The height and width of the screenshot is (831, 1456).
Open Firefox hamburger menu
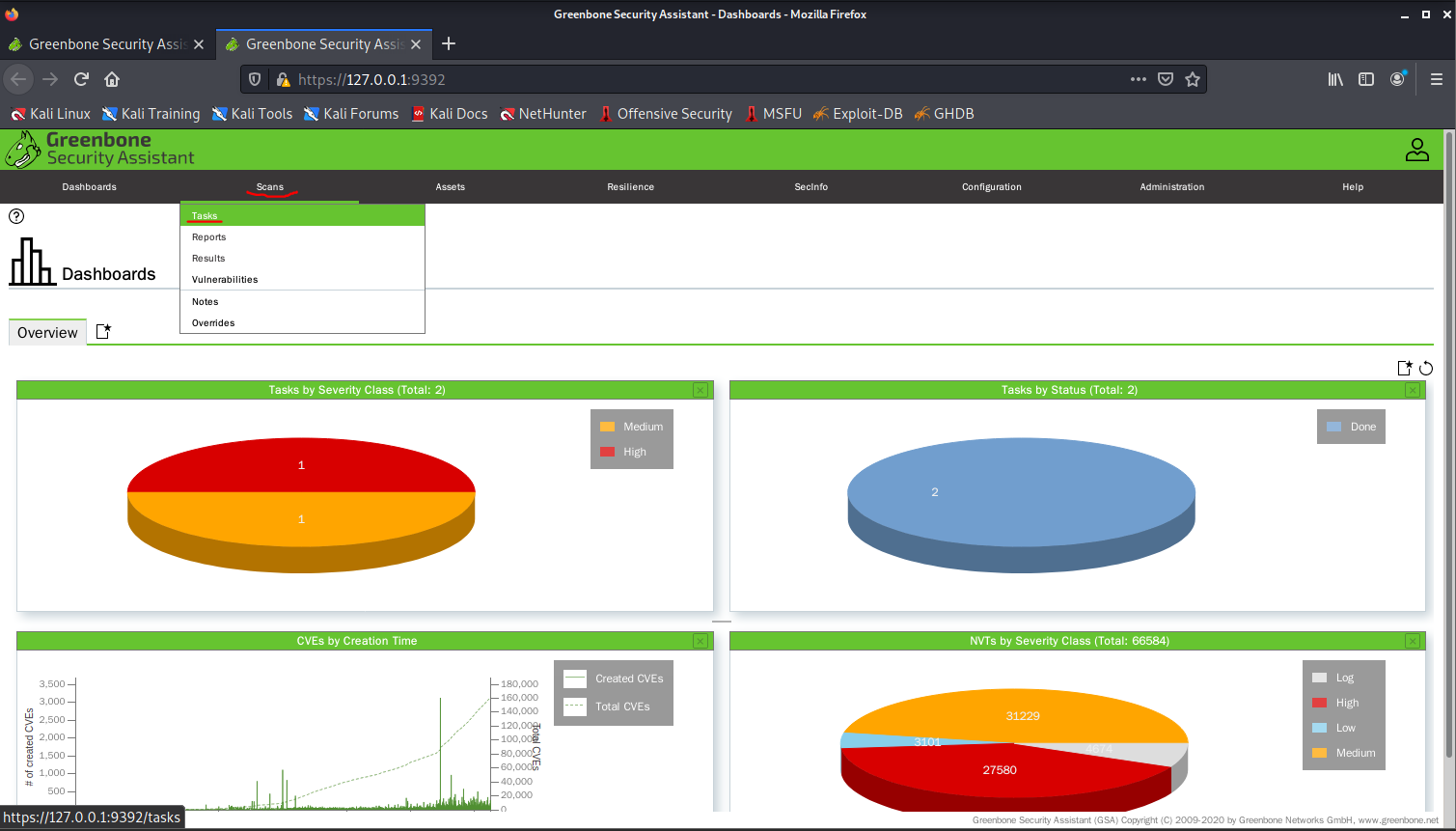(1437, 79)
